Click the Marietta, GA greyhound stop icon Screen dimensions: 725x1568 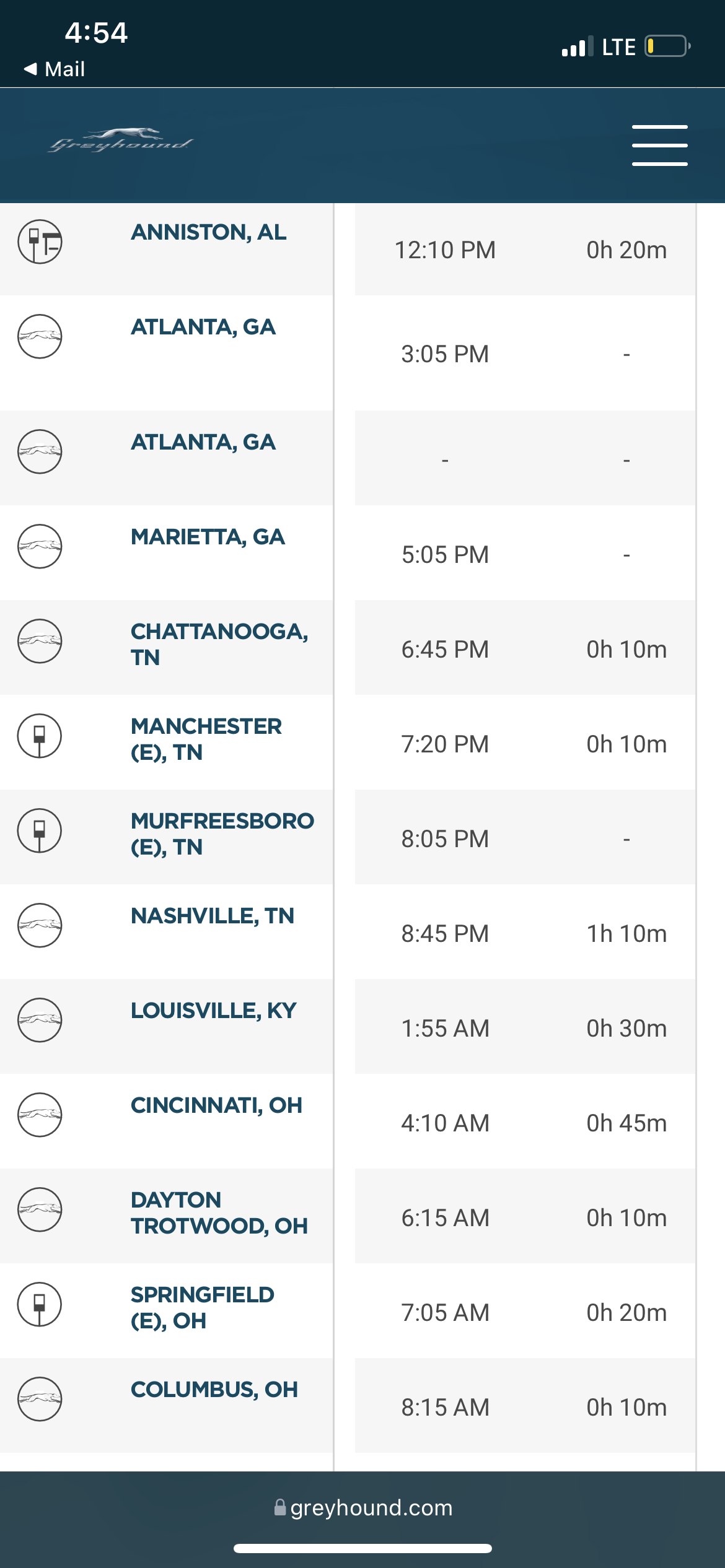40,546
